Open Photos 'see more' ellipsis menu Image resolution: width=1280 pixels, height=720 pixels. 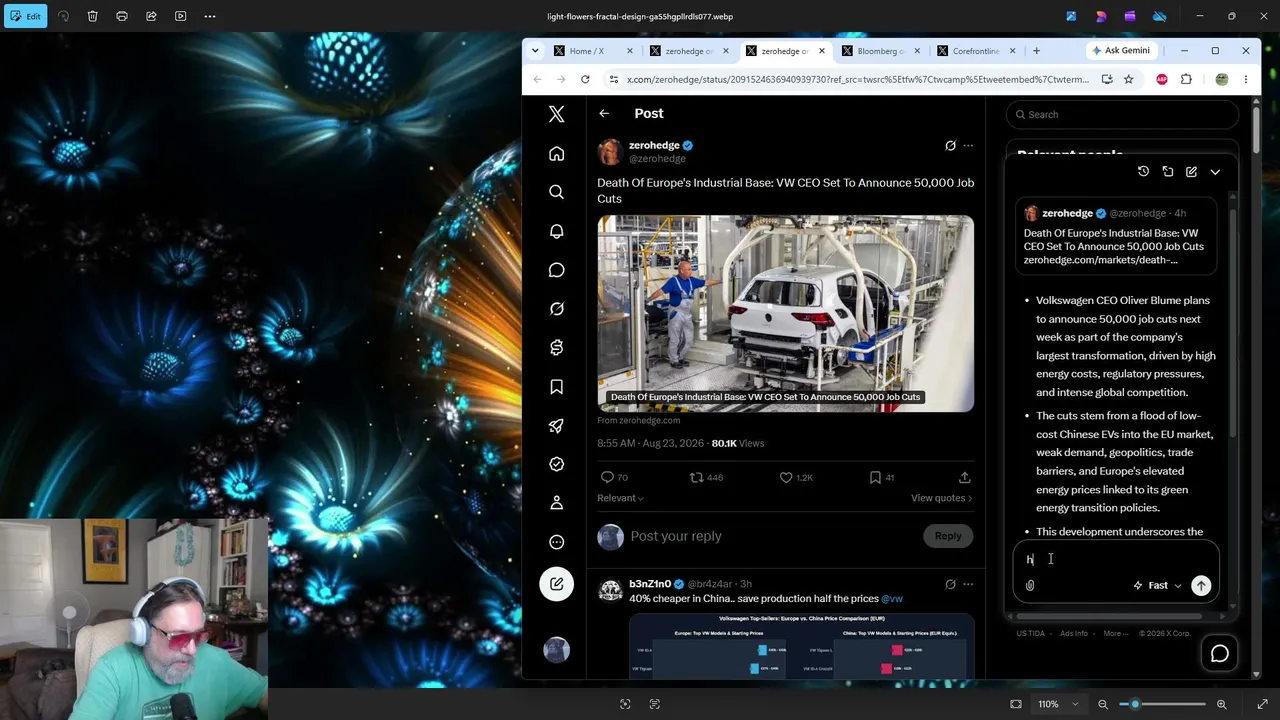[x=210, y=16]
